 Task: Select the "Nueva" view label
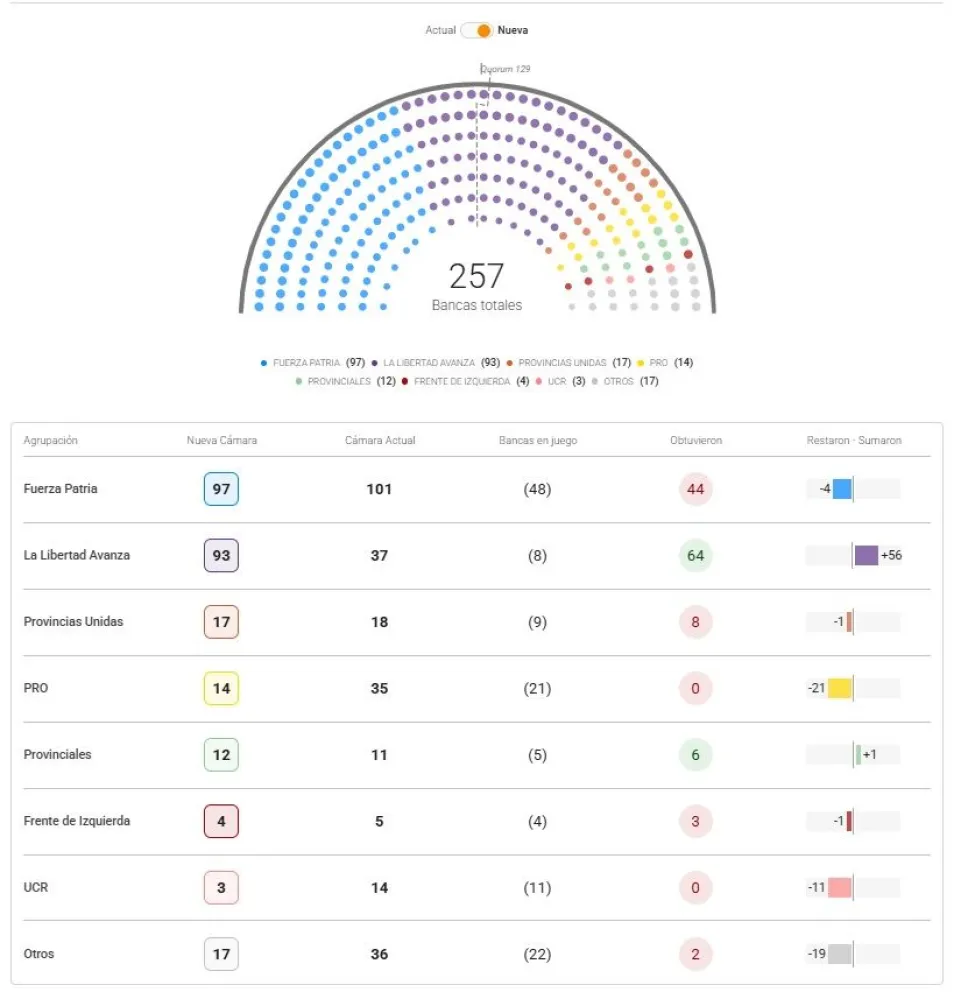(513, 30)
